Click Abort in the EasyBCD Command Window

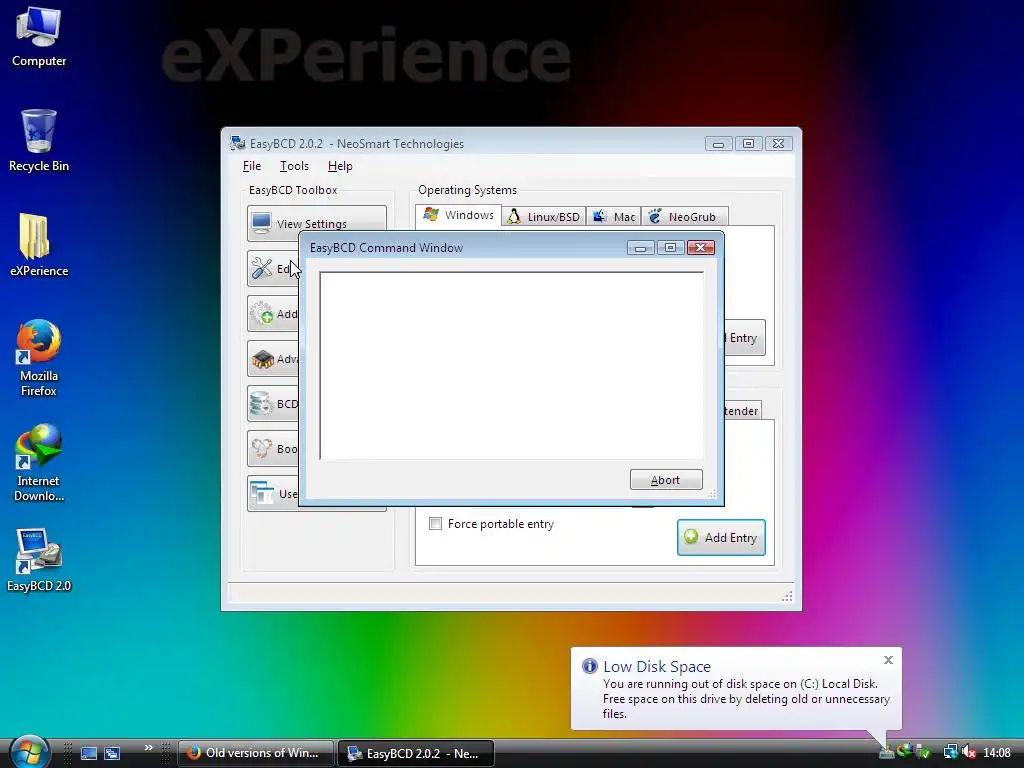(666, 479)
